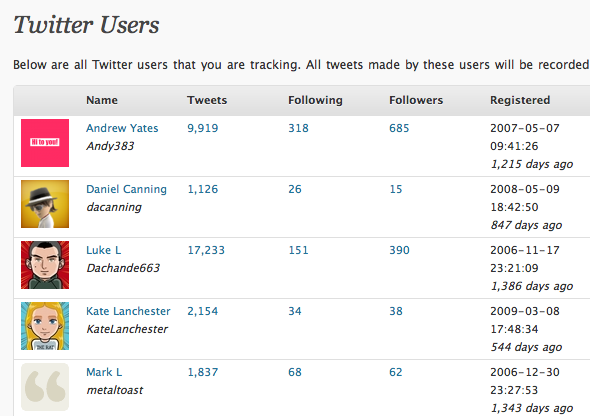Visit the Kate Lanchester name link
This screenshot has height=416, width=590.
point(128,311)
